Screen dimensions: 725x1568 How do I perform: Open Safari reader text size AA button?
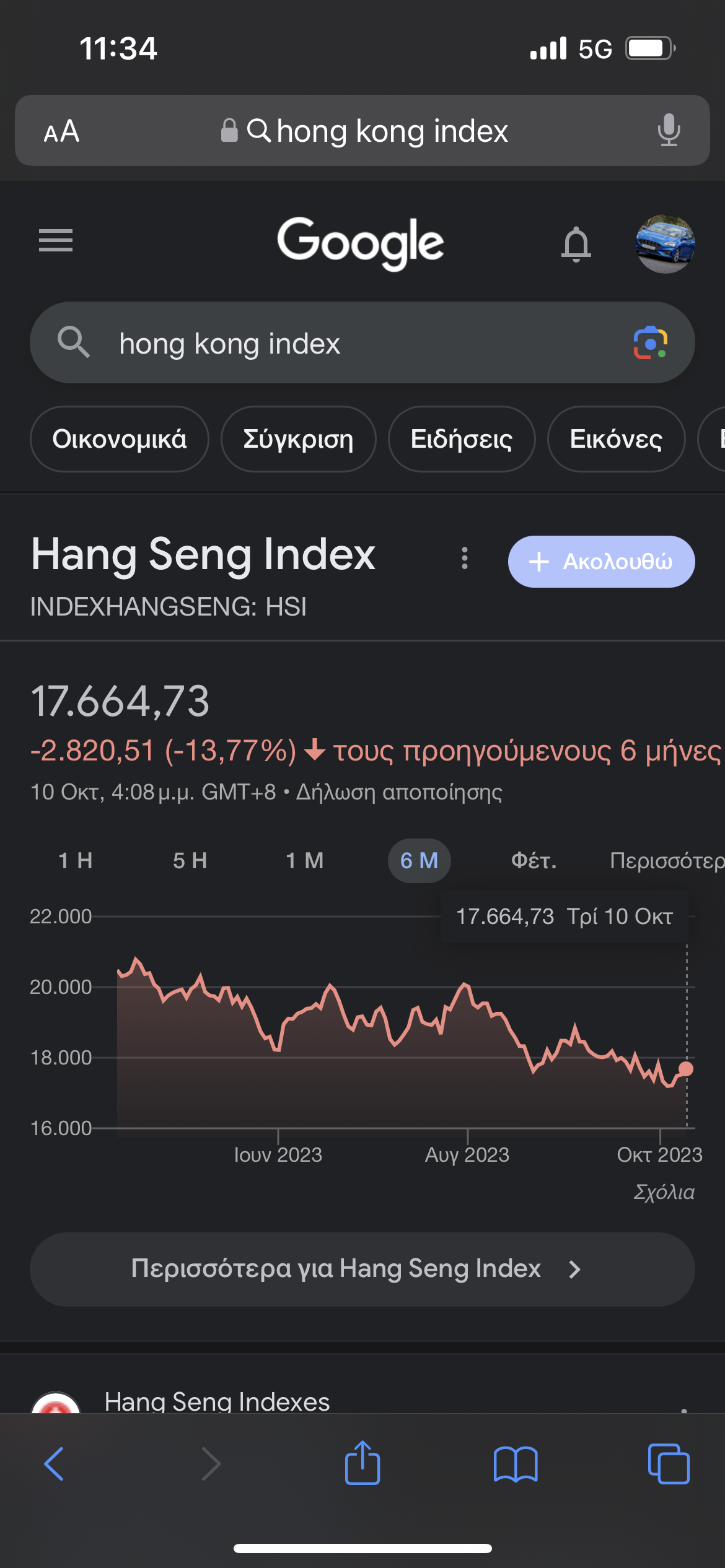point(61,131)
